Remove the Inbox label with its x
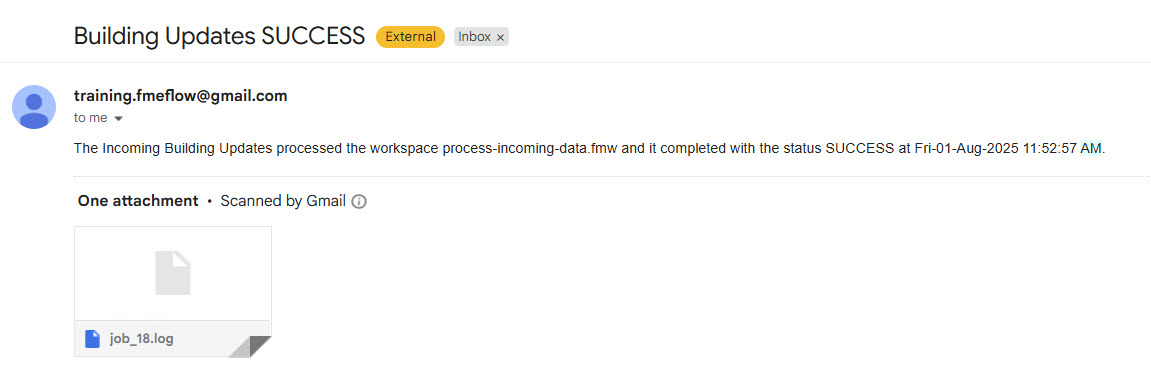 501,37
